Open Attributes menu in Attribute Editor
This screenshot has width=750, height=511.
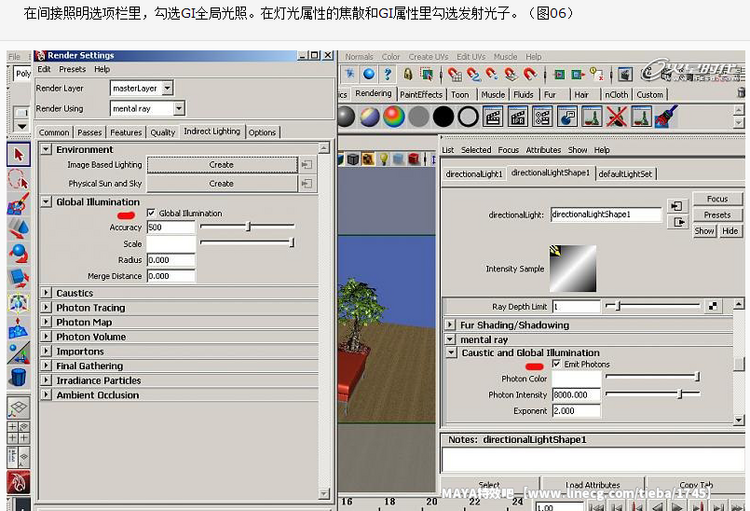click(543, 150)
